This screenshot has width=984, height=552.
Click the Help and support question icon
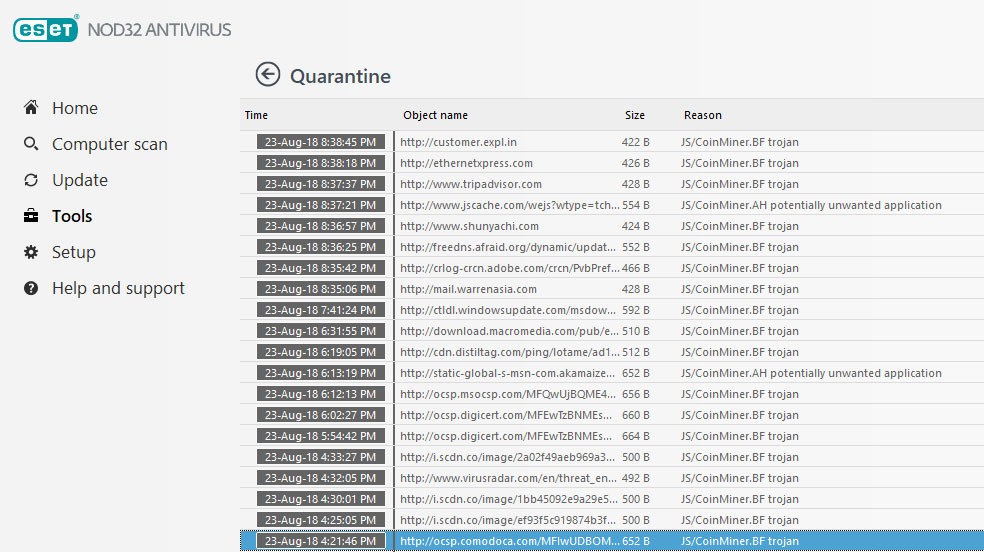(x=31, y=288)
